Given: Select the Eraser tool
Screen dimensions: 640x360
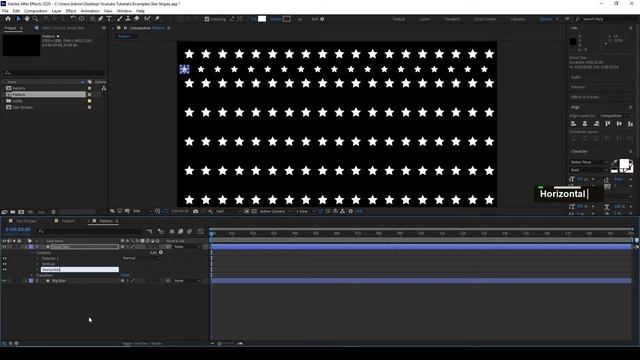Looking at the screenshot, I should [137, 19].
